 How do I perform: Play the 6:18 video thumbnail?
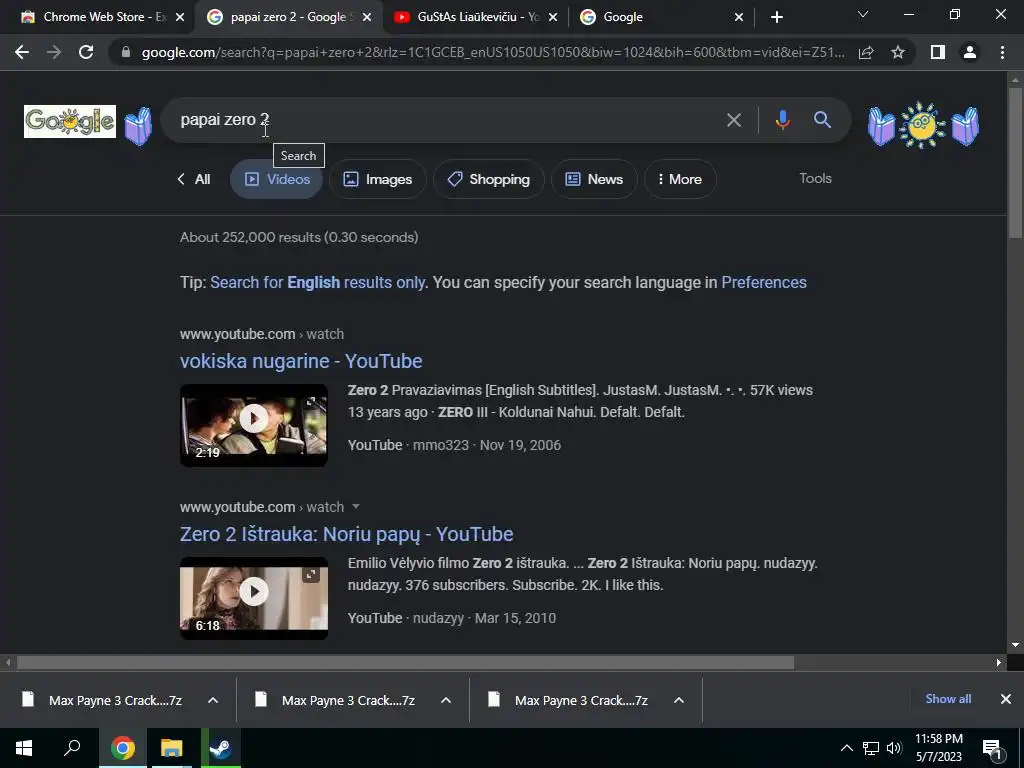point(254,598)
